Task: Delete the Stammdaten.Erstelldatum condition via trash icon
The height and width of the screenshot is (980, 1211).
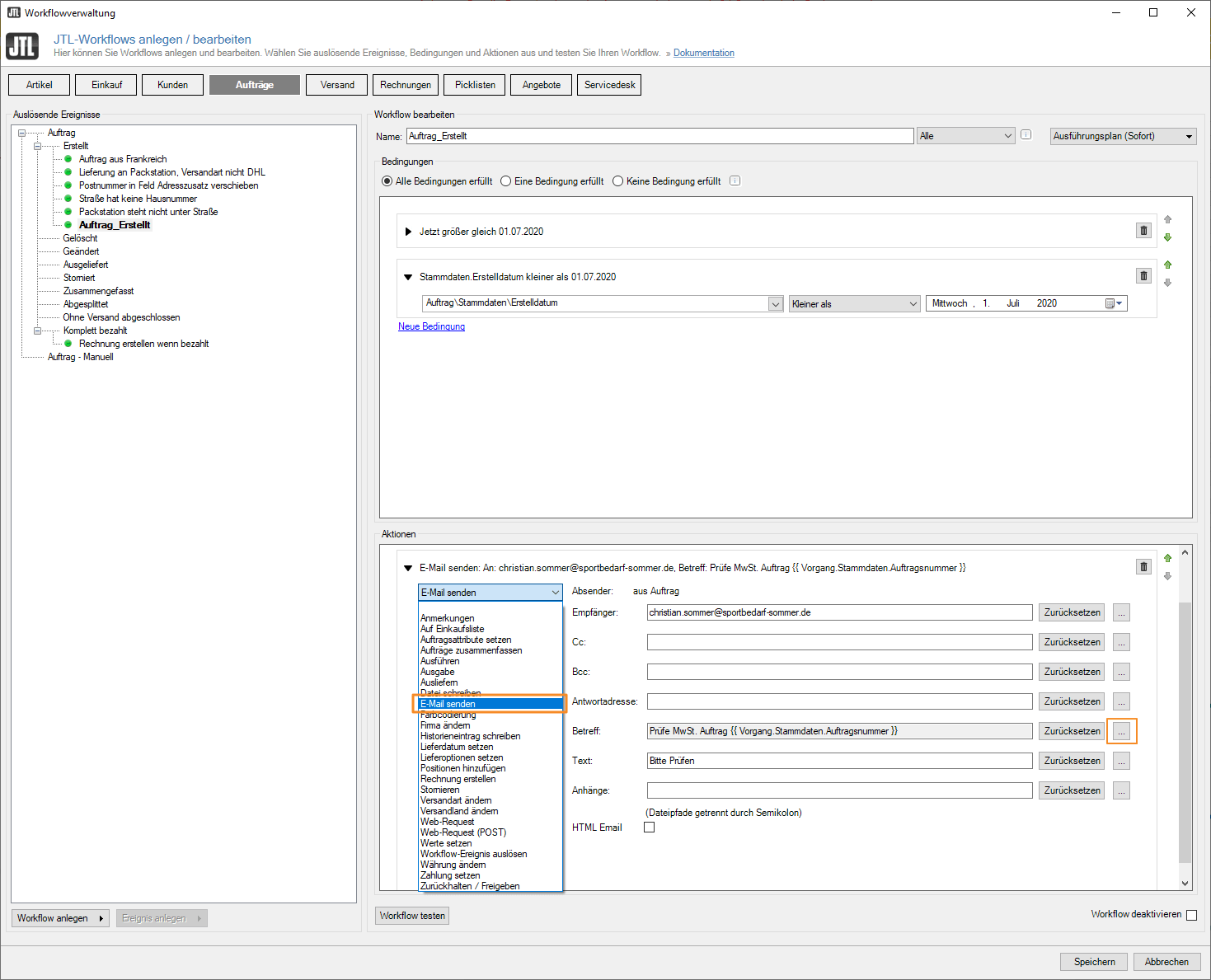Action: 1143,276
